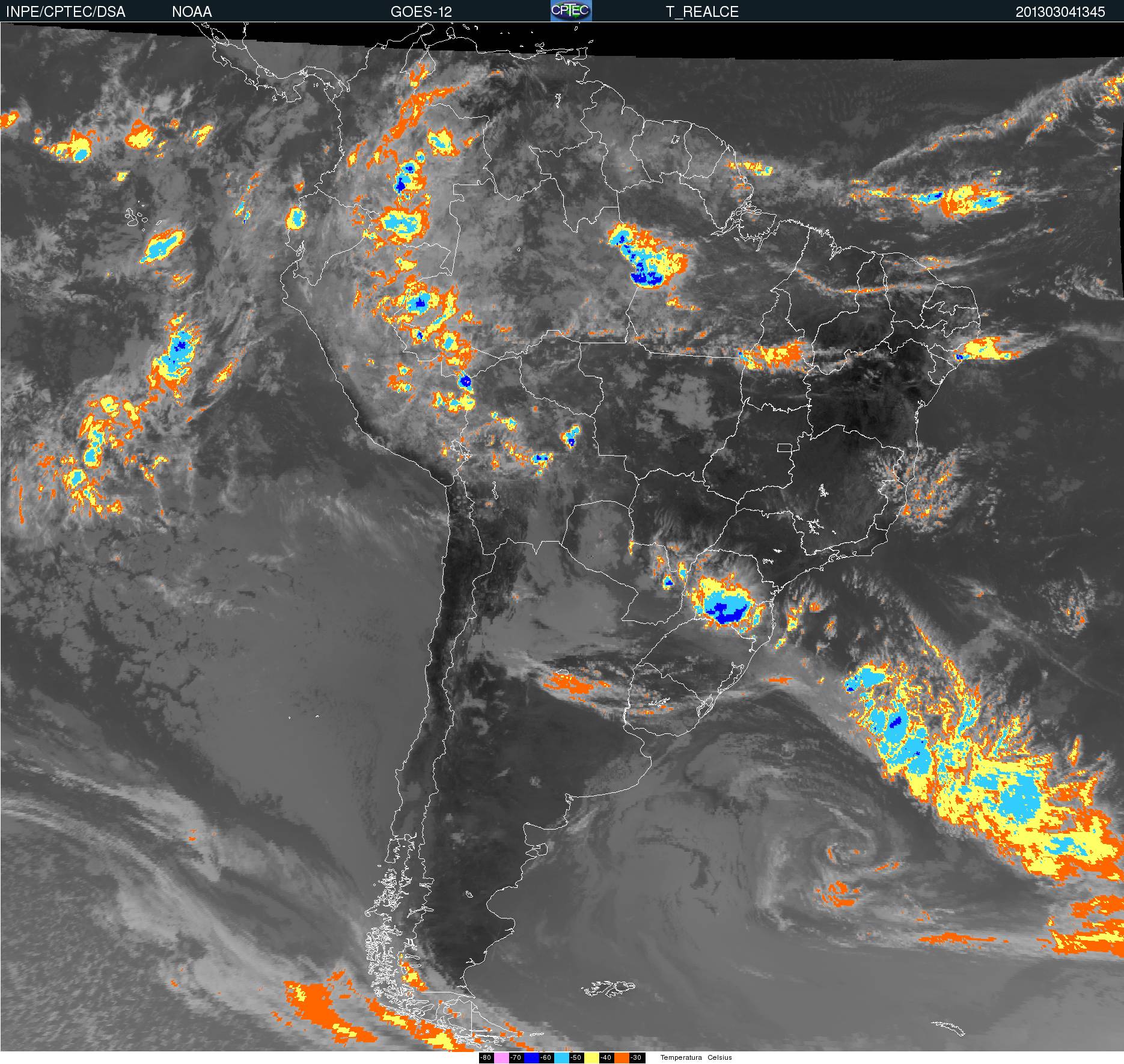
Task: Select the orange legend color swatch
Action: point(622,1057)
